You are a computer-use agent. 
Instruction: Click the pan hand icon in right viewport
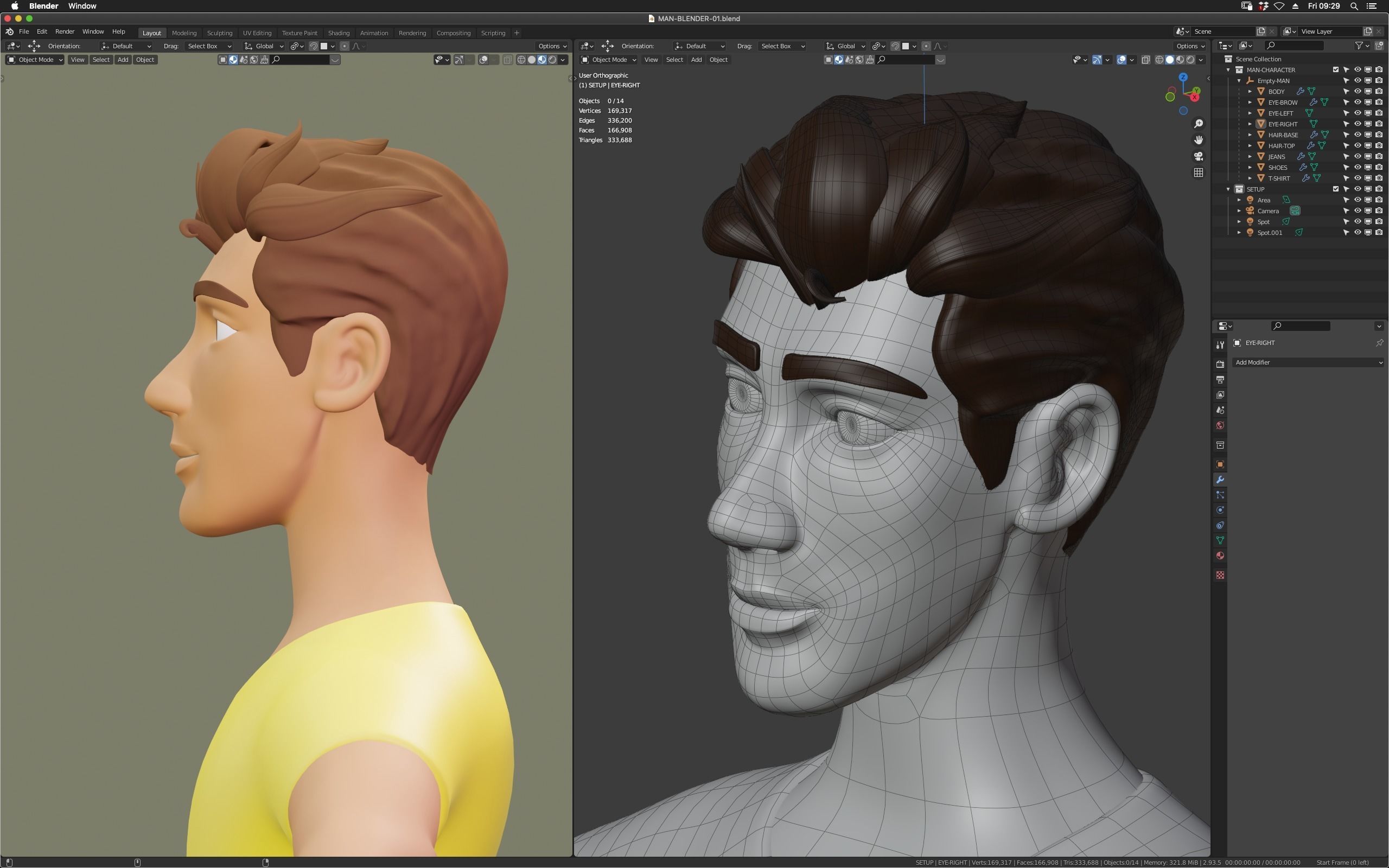[1198, 140]
